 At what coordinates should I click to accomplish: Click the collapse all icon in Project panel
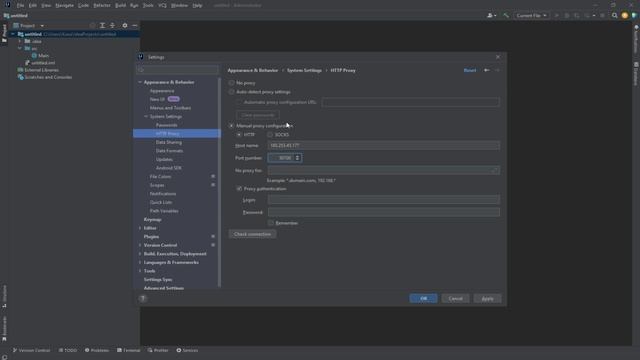(112, 25)
